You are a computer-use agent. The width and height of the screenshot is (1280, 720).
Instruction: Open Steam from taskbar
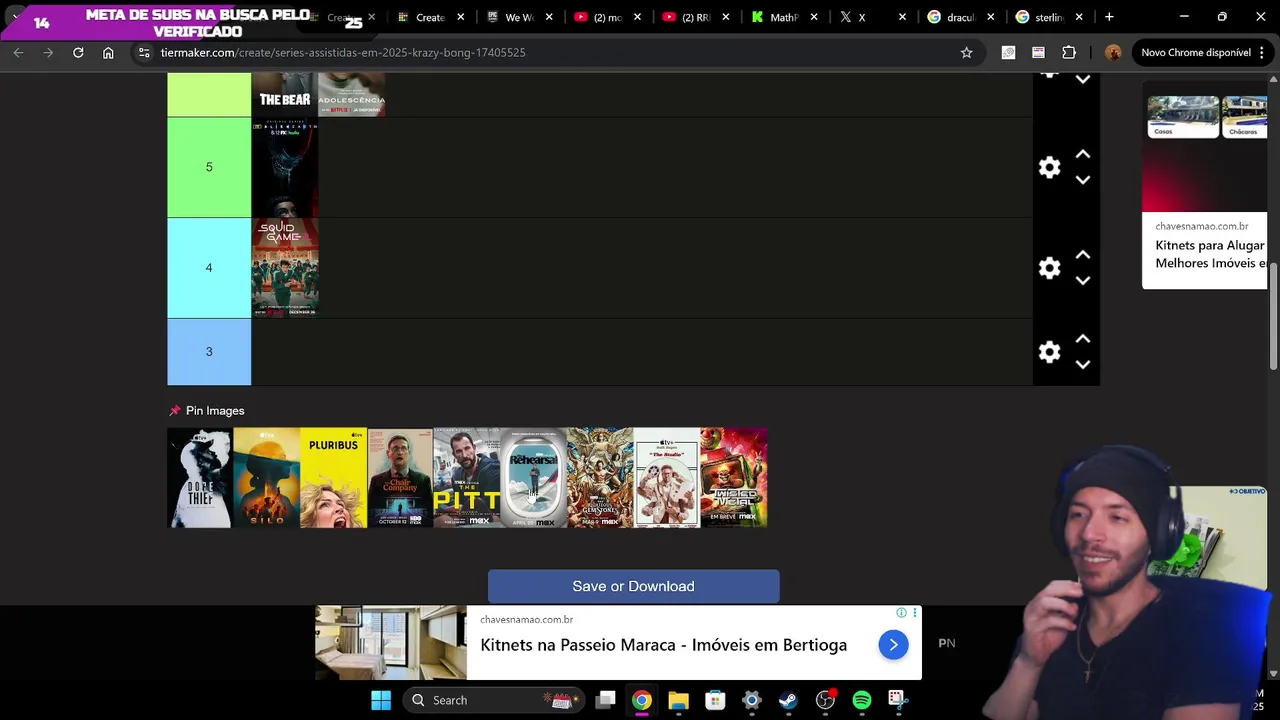(x=788, y=700)
